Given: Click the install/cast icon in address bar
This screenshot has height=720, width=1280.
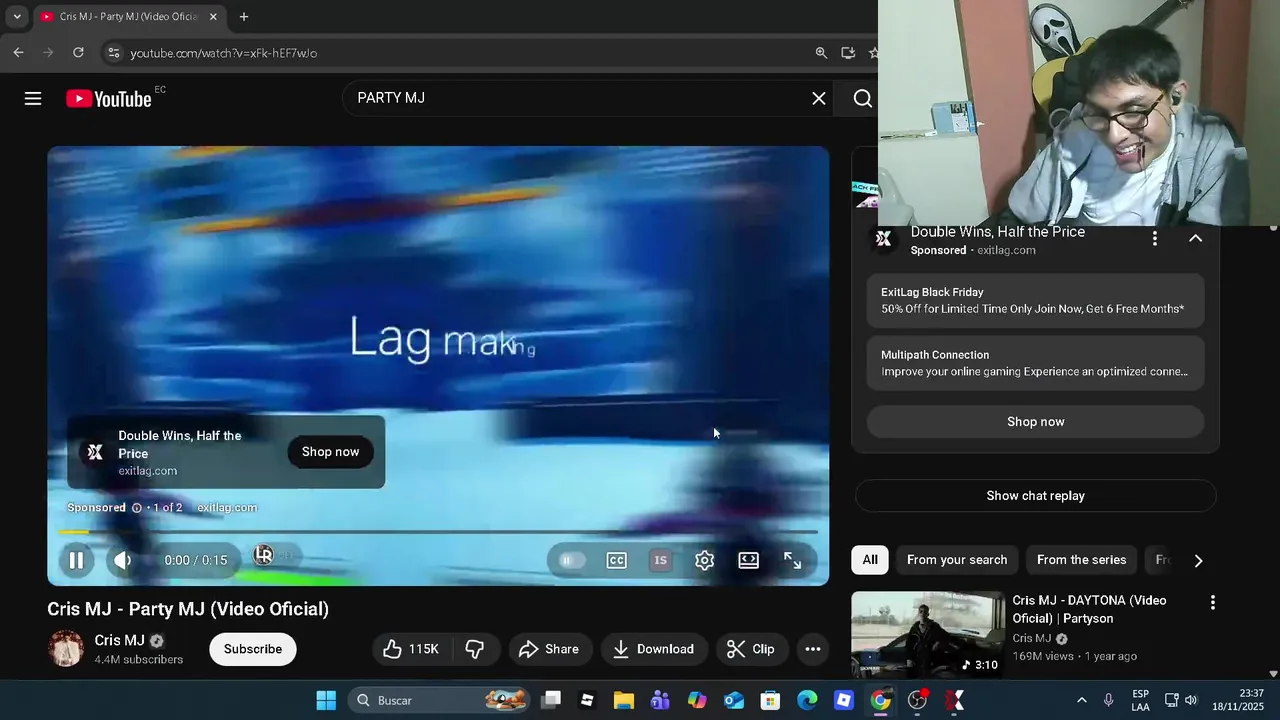Looking at the screenshot, I should pyautogui.click(x=848, y=53).
